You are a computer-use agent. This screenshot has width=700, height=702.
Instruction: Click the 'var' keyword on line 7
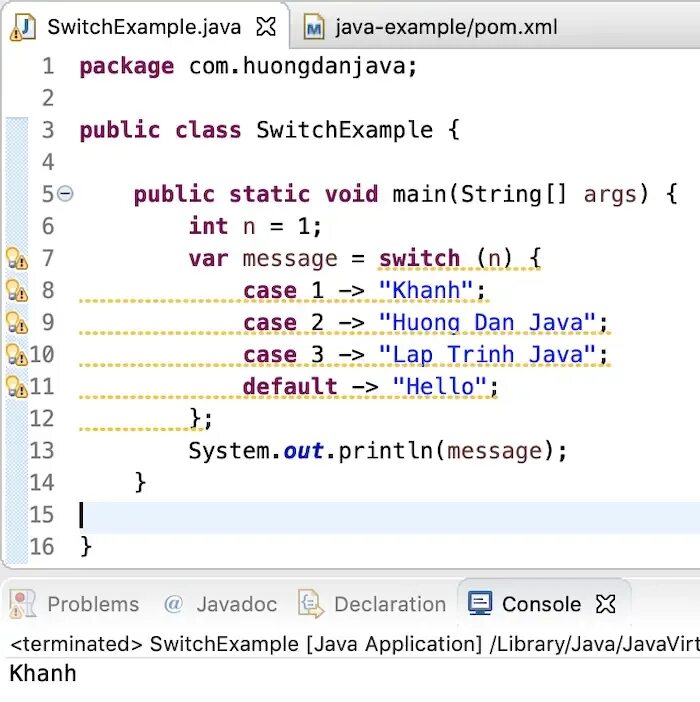tap(209, 259)
